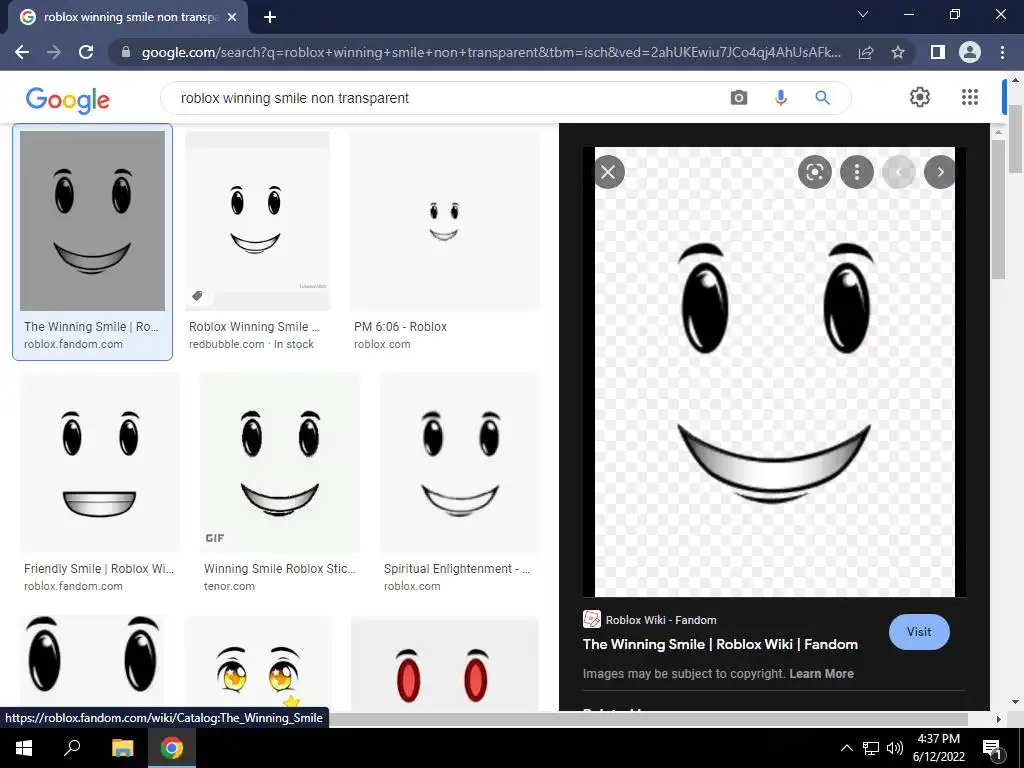Select The Winning Smile gray thumbnail
The width and height of the screenshot is (1024, 768).
pyautogui.click(x=93, y=221)
